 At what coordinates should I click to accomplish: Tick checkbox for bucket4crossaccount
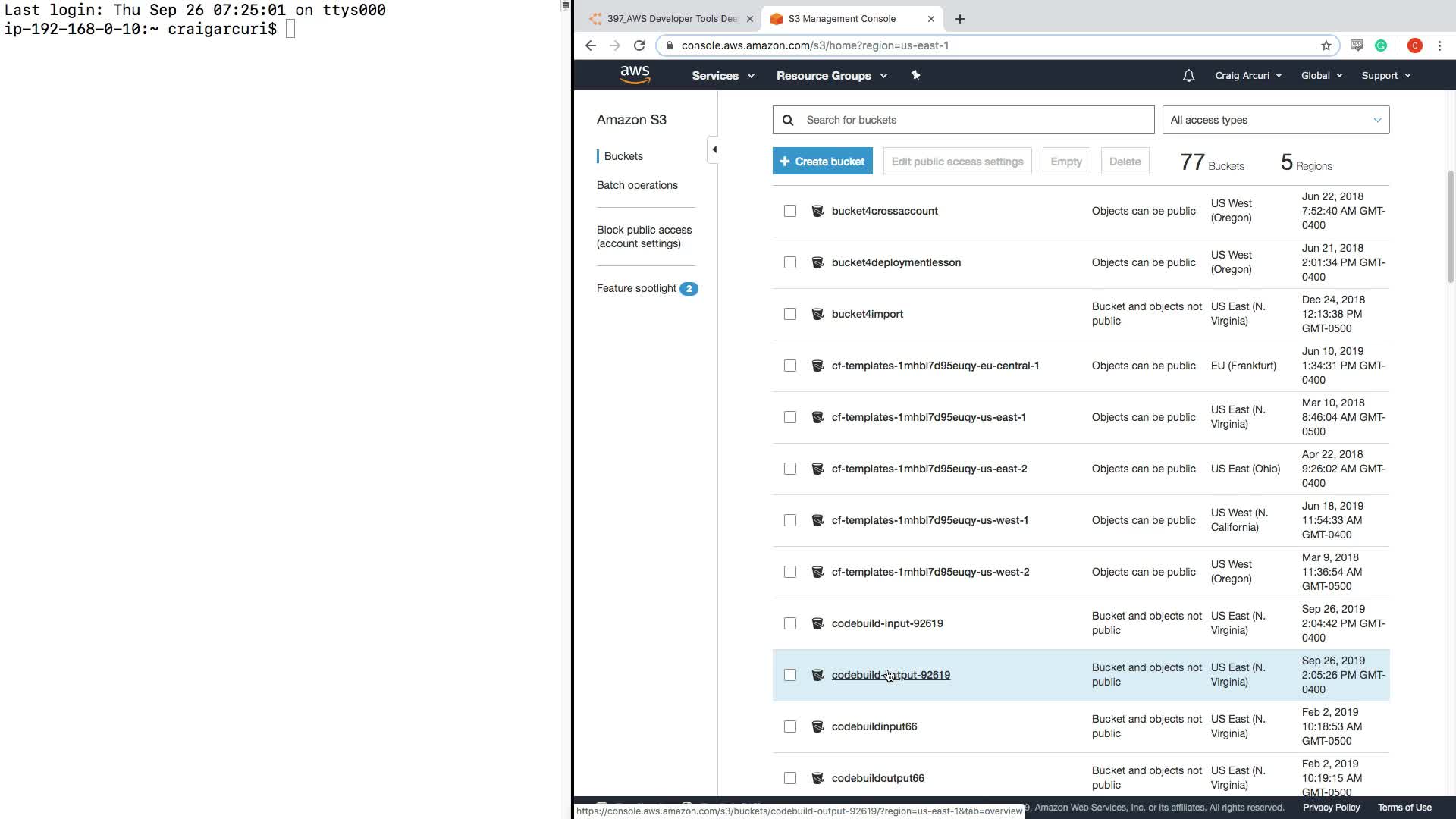click(790, 211)
